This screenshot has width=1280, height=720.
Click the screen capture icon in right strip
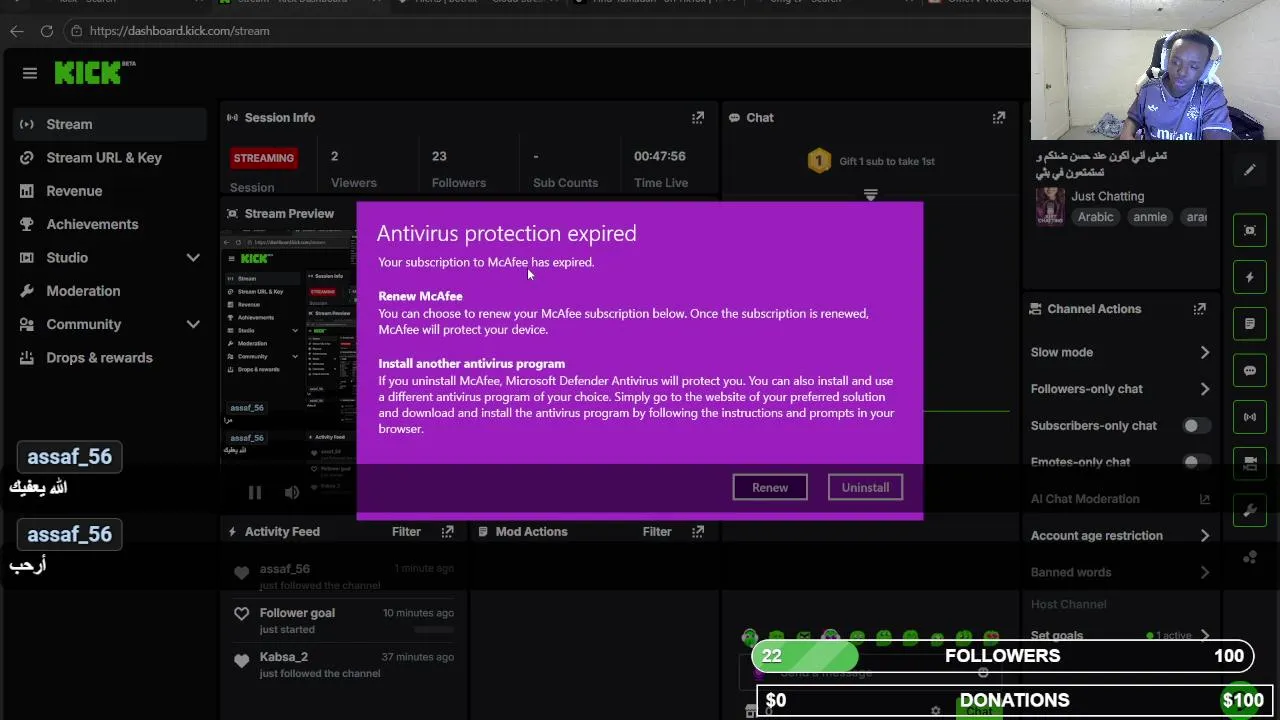pyautogui.click(x=1250, y=231)
